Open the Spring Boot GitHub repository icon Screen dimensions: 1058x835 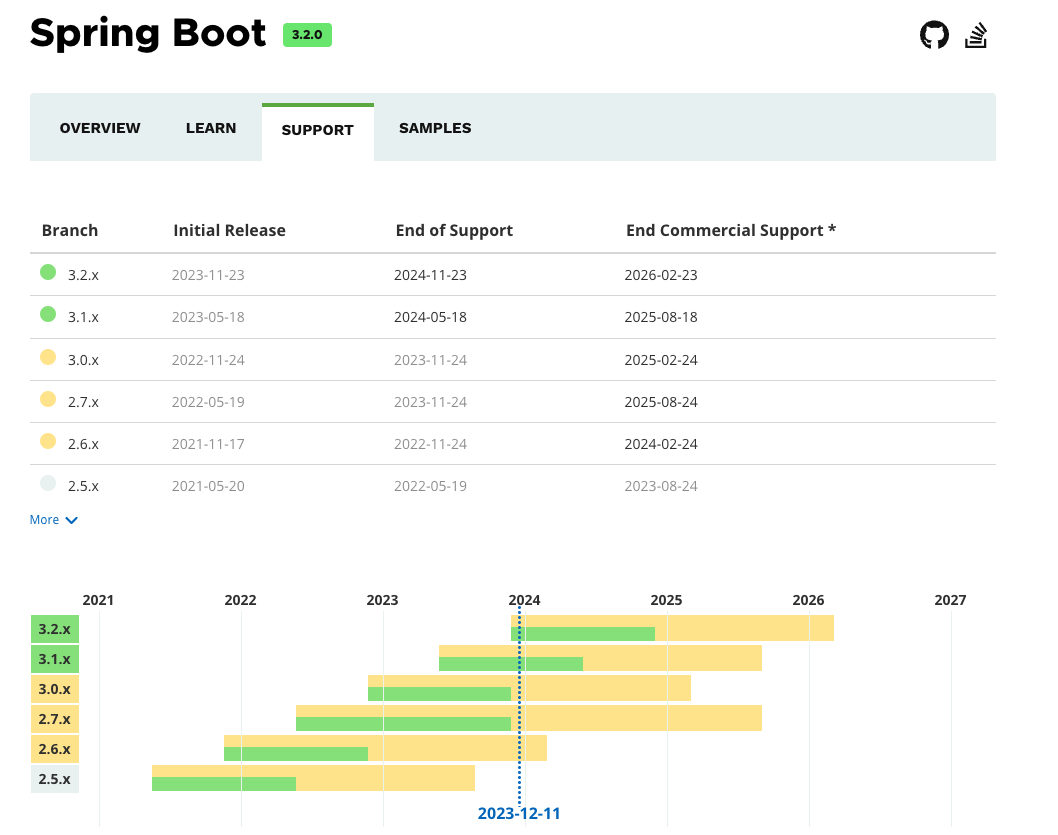(934, 33)
